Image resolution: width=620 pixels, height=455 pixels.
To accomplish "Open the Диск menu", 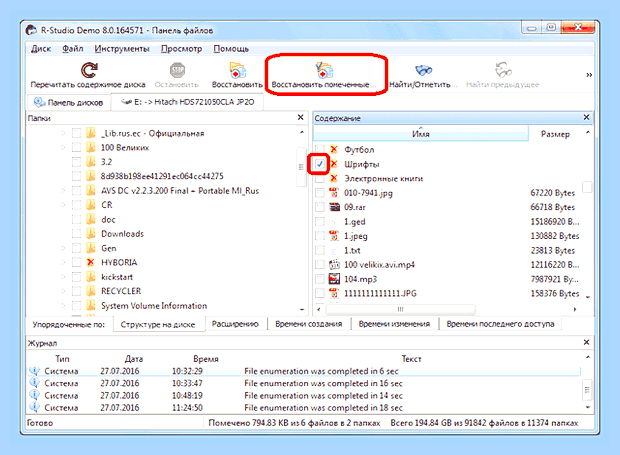I will [41, 49].
